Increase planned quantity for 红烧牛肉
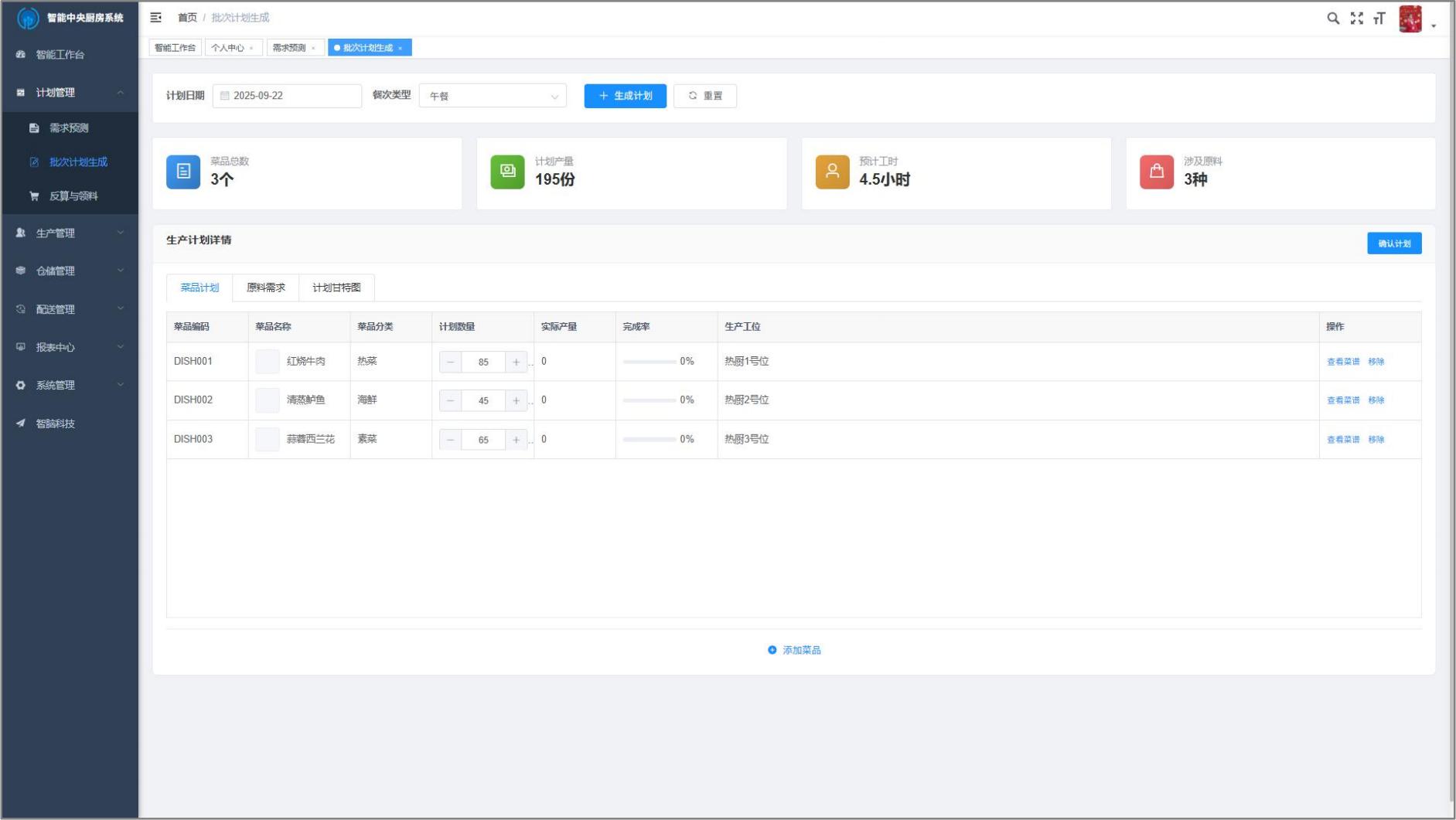 (516, 362)
